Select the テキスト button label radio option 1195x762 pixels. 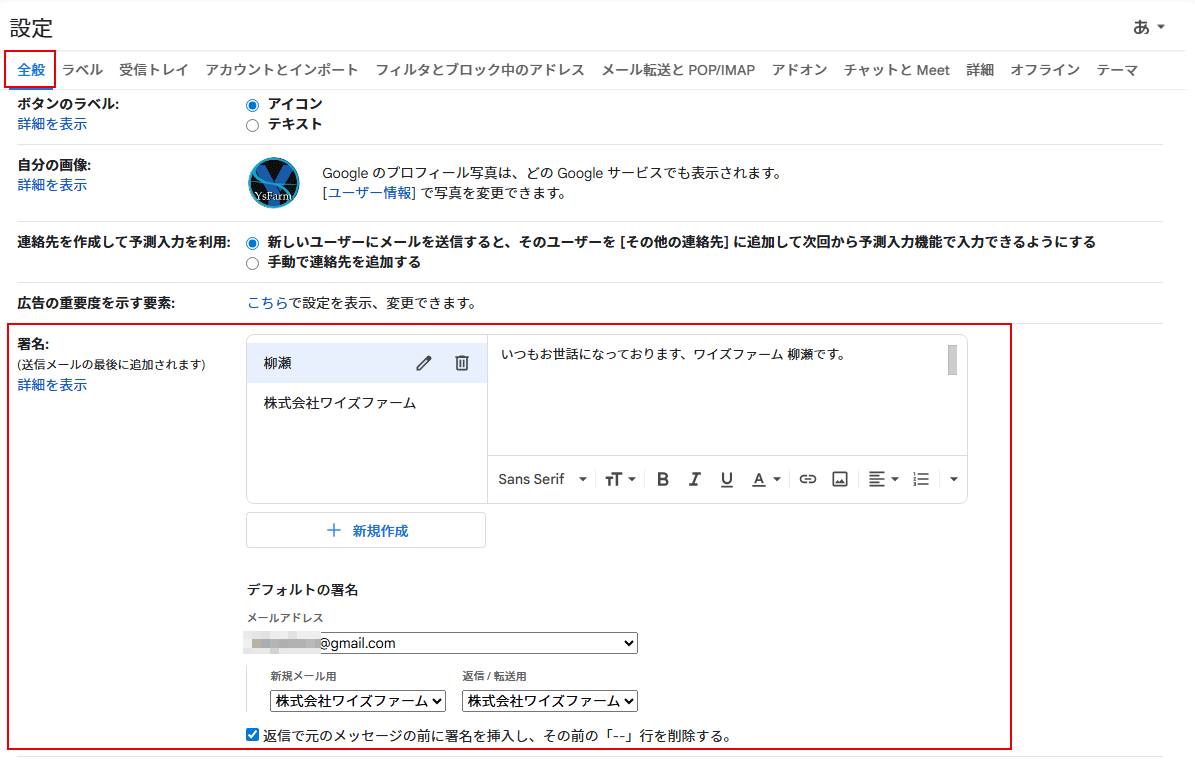253,125
